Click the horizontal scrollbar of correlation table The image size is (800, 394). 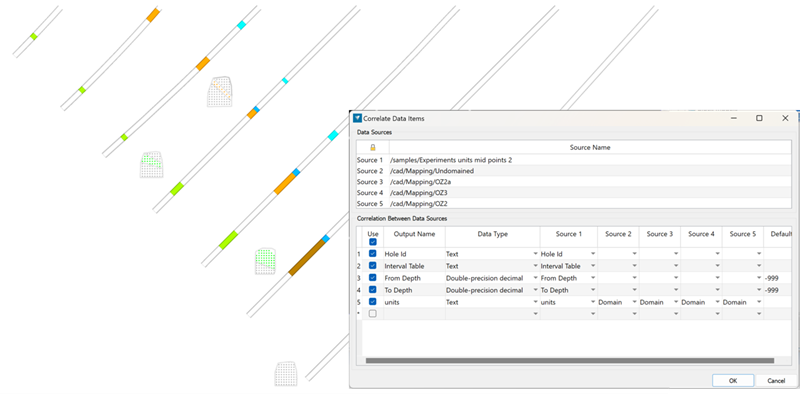pos(569,361)
